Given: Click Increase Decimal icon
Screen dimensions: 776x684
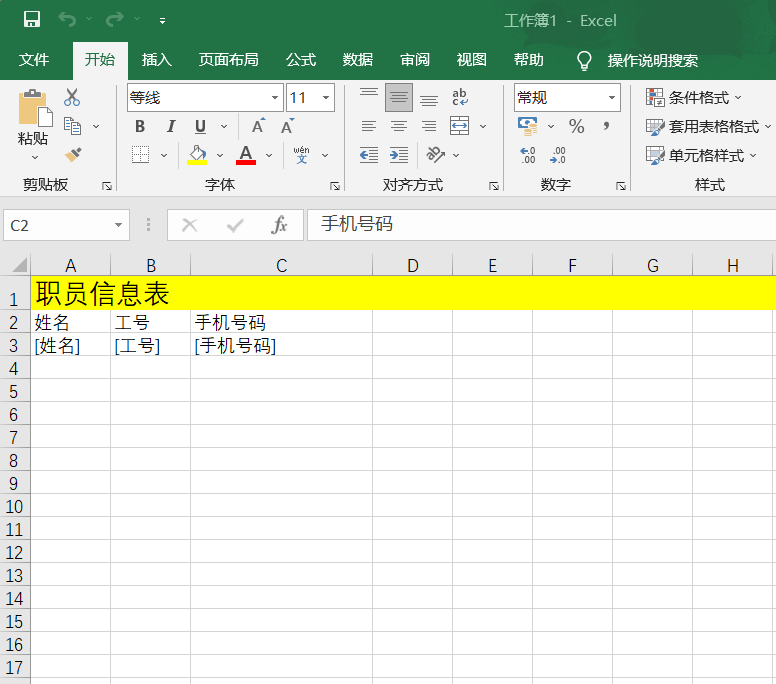Looking at the screenshot, I should pos(528,155).
